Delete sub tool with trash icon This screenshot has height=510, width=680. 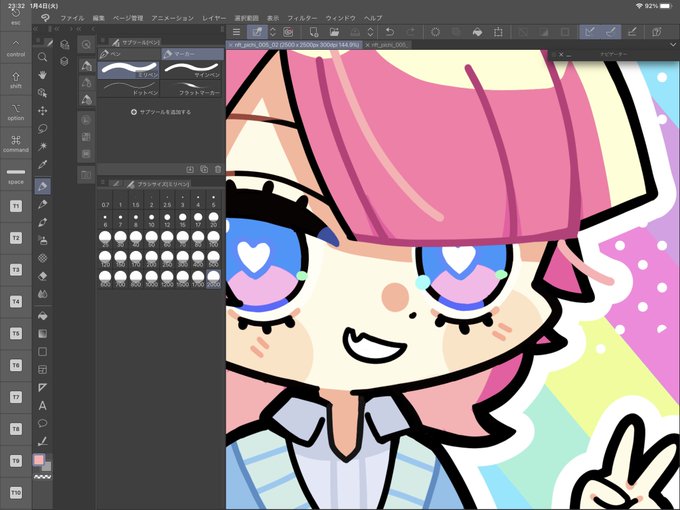(x=218, y=169)
